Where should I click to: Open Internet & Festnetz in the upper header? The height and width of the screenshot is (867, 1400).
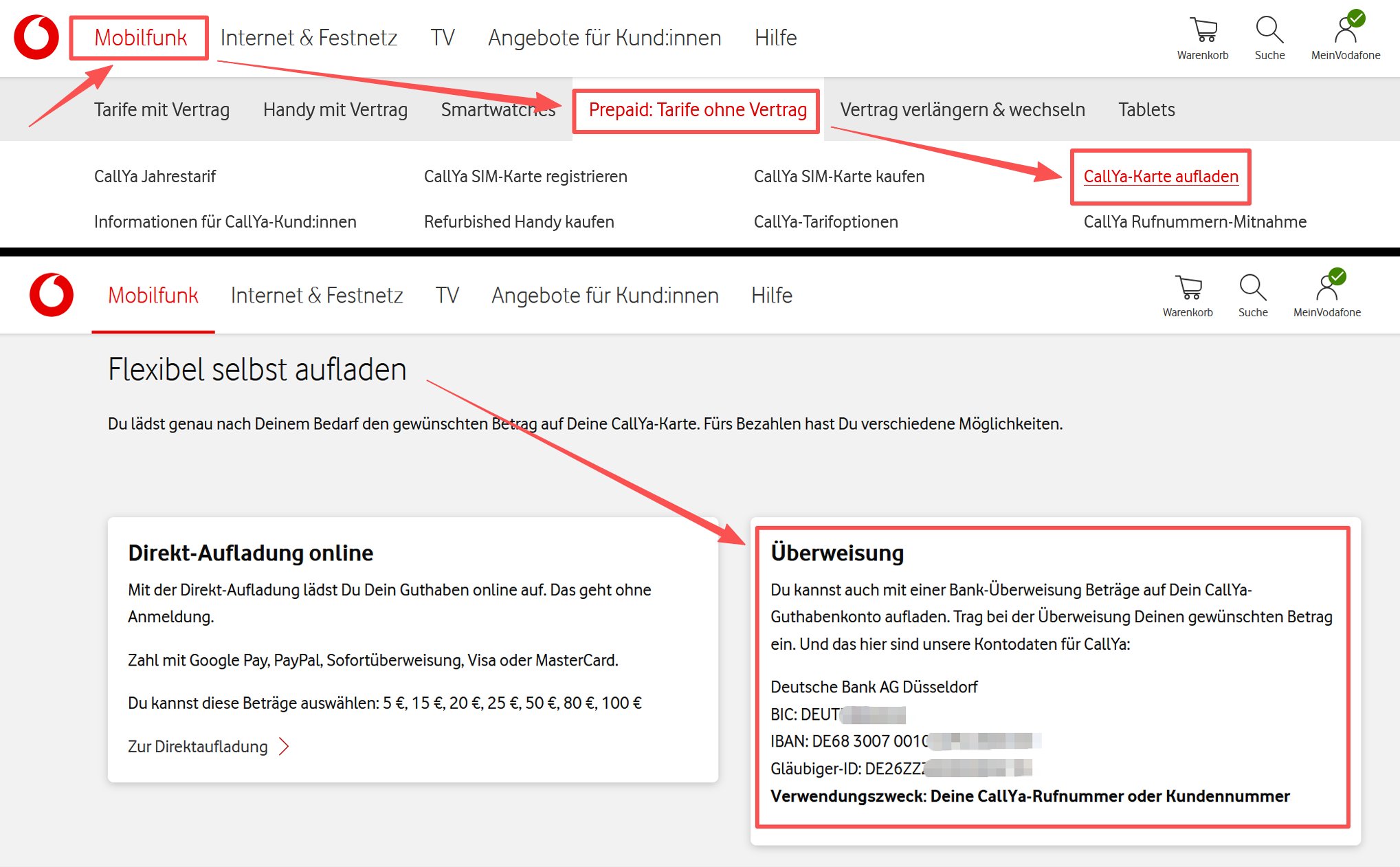pyautogui.click(x=309, y=37)
